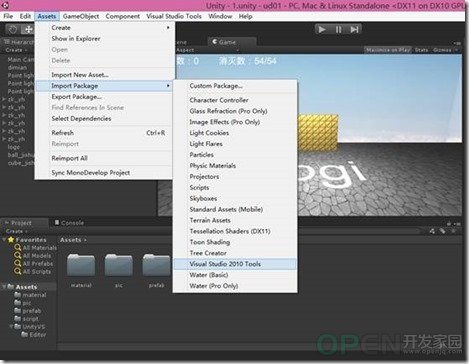Collapse the UnityVS folder in tree
The image size is (469, 364).
[x=12, y=326]
